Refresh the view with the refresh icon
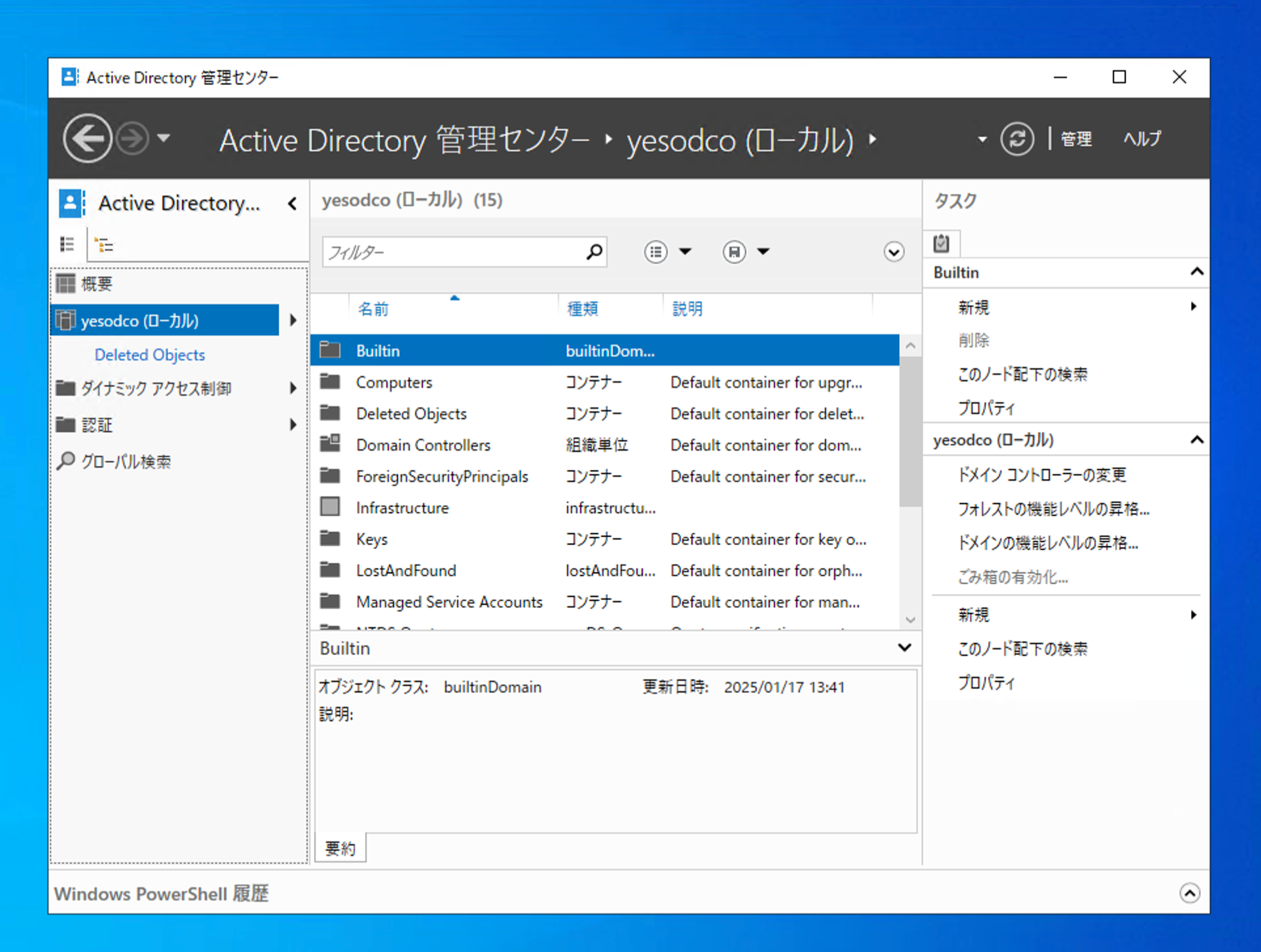This screenshot has width=1261, height=952. (x=1017, y=139)
